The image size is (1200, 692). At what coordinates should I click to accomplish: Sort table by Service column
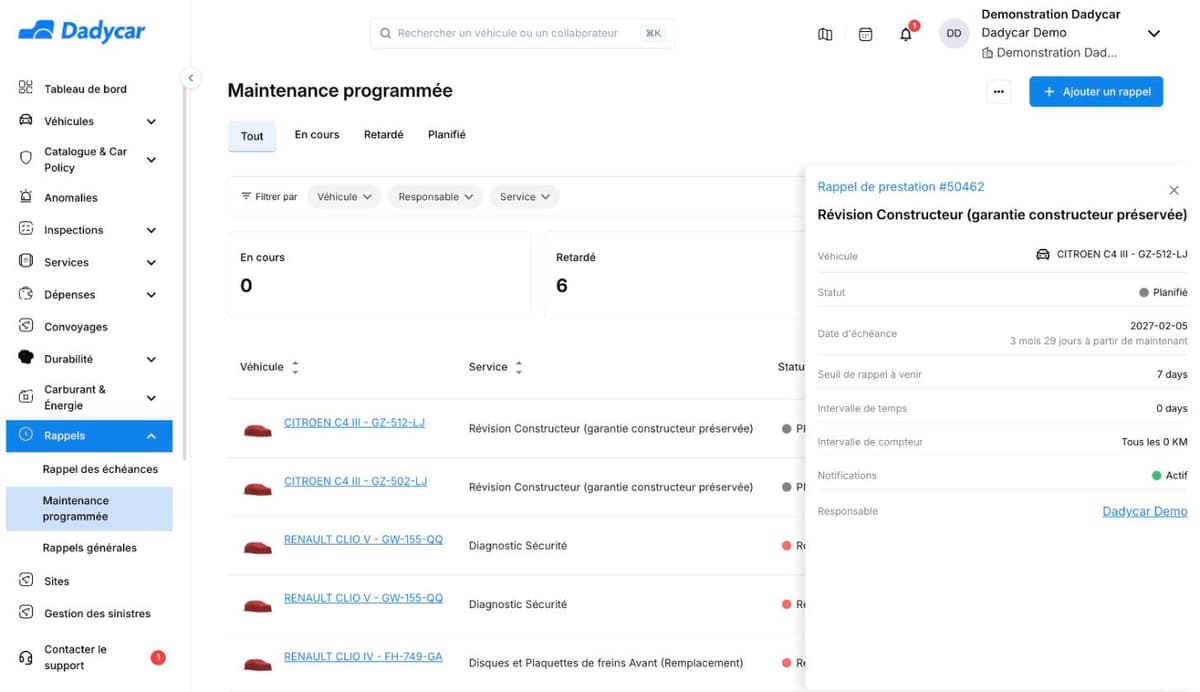(519, 368)
